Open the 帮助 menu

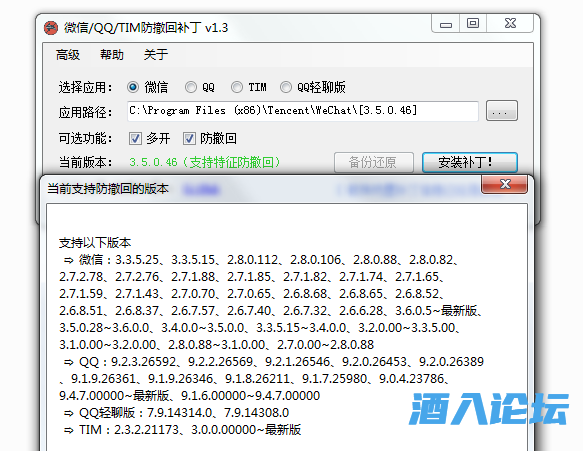click(x=112, y=55)
